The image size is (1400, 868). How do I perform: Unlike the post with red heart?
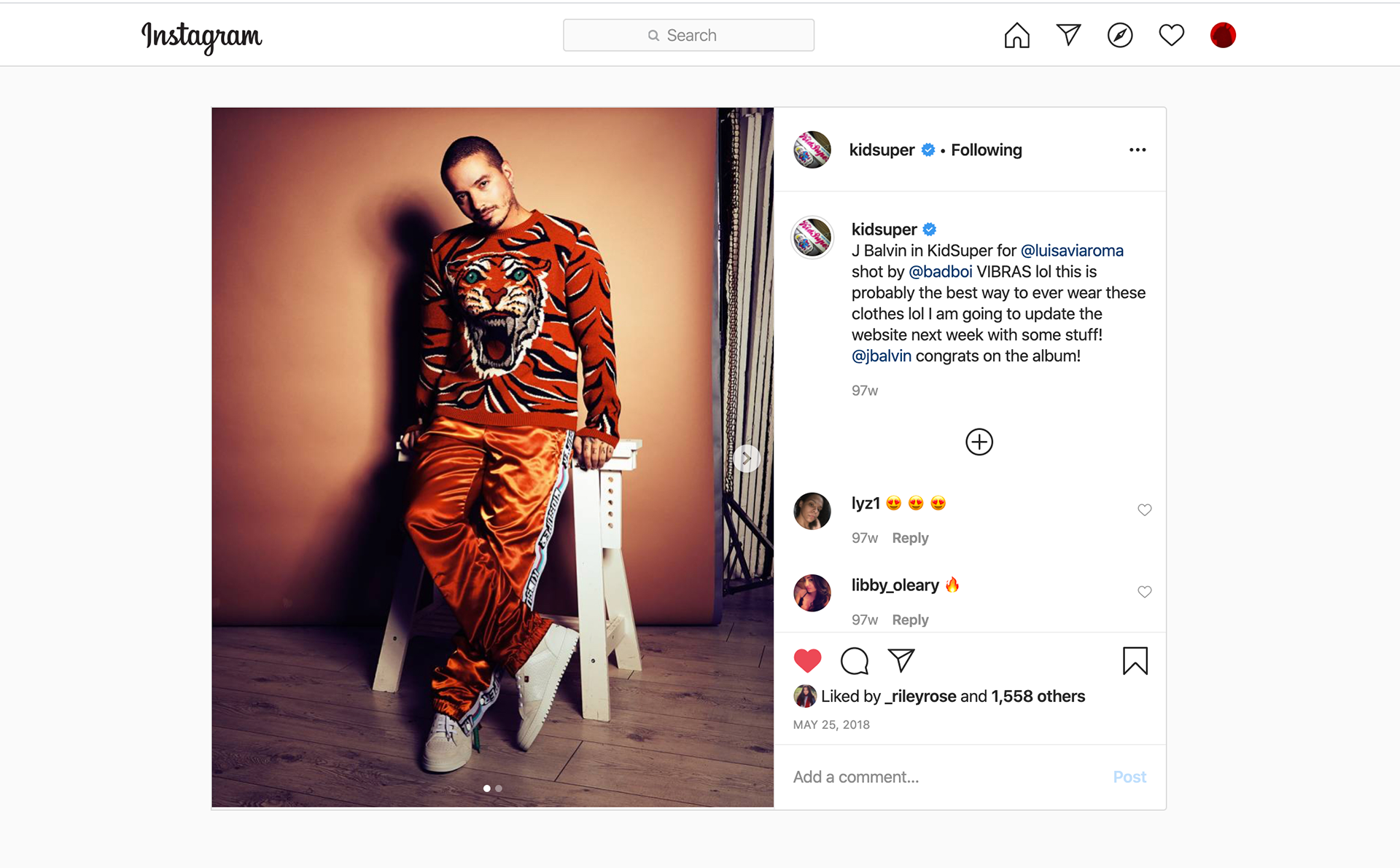pos(807,661)
